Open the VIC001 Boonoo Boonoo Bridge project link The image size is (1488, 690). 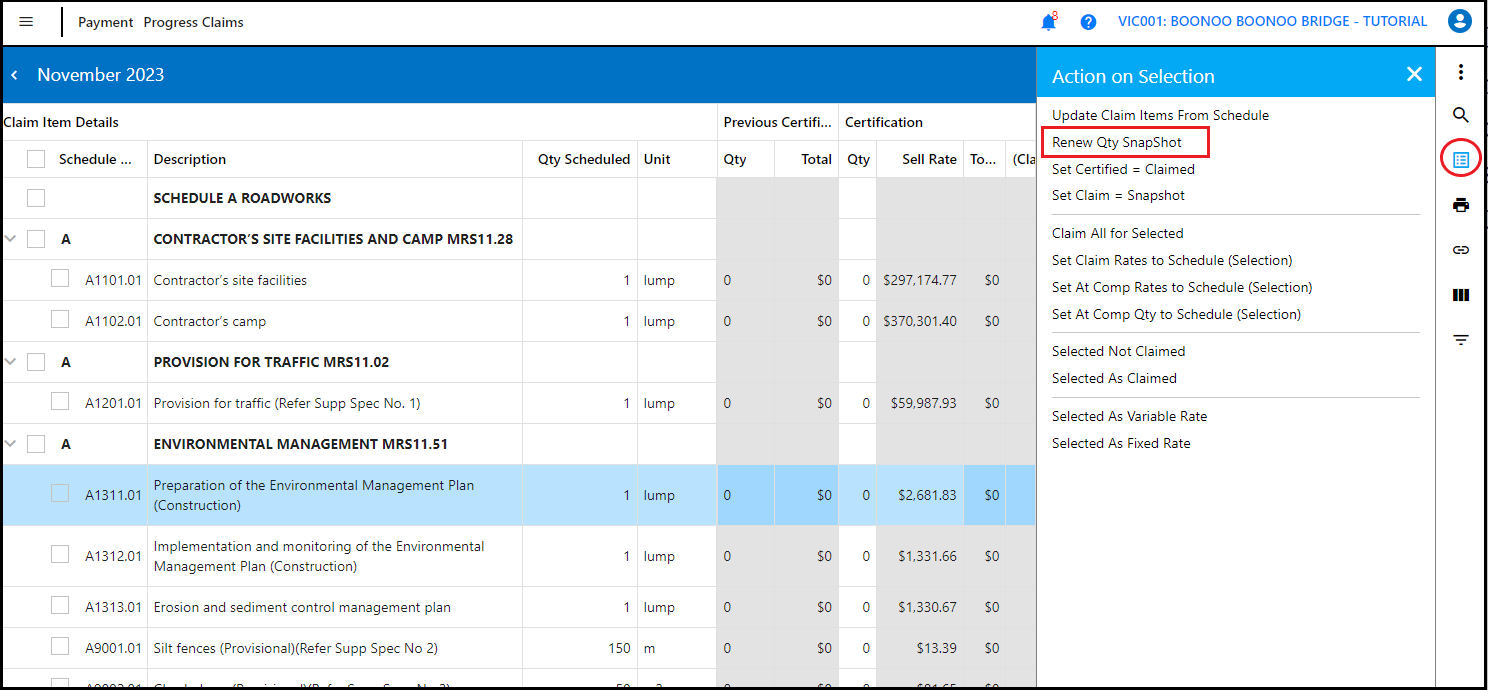(x=1272, y=21)
